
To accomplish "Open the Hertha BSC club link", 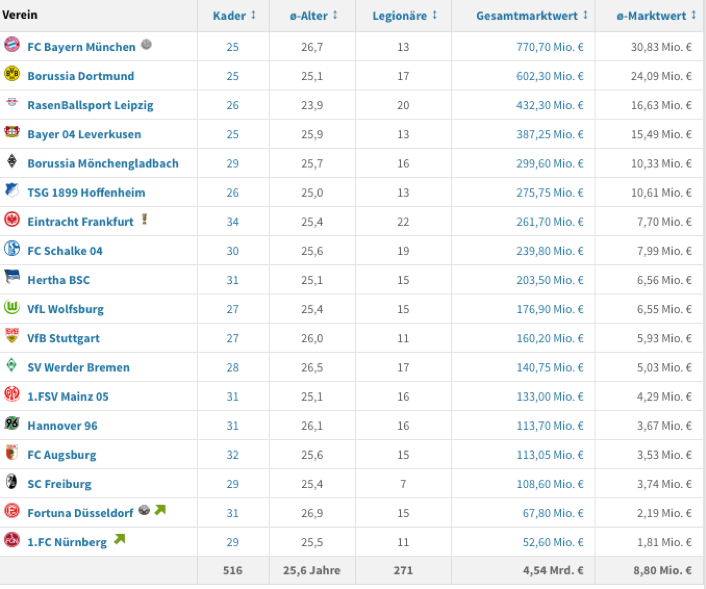I will (x=59, y=280).
